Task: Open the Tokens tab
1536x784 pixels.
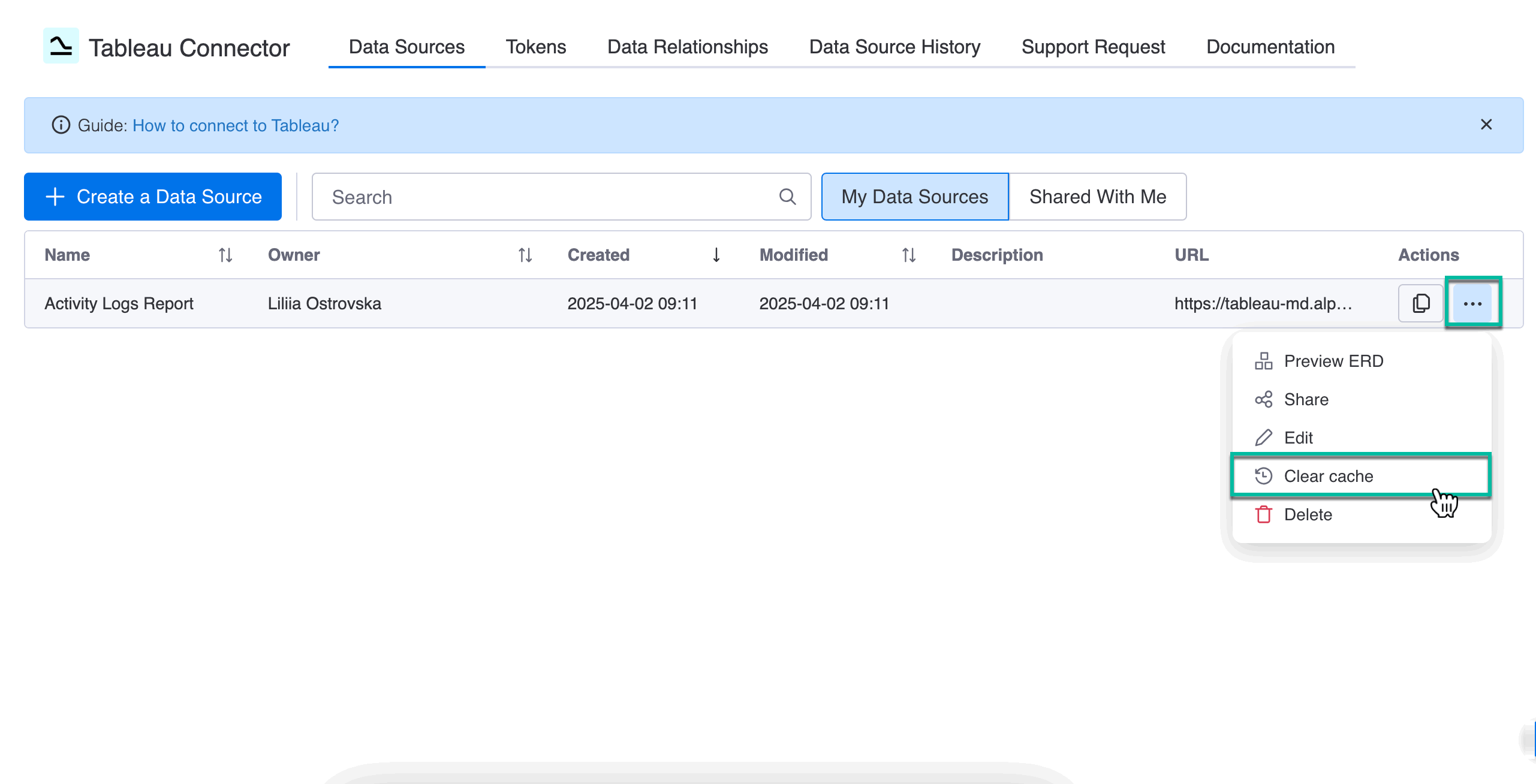Action: (x=535, y=47)
